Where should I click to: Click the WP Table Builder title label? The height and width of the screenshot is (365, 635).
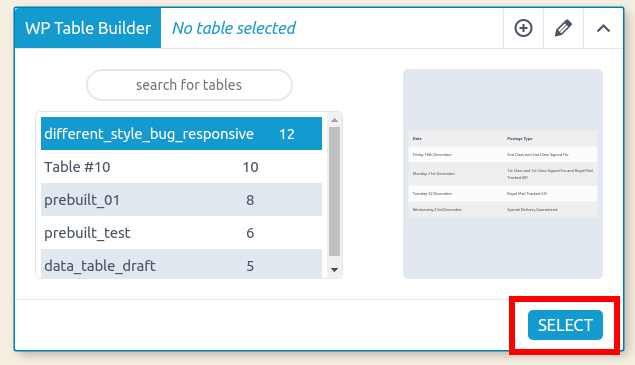(x=88, y=28)
